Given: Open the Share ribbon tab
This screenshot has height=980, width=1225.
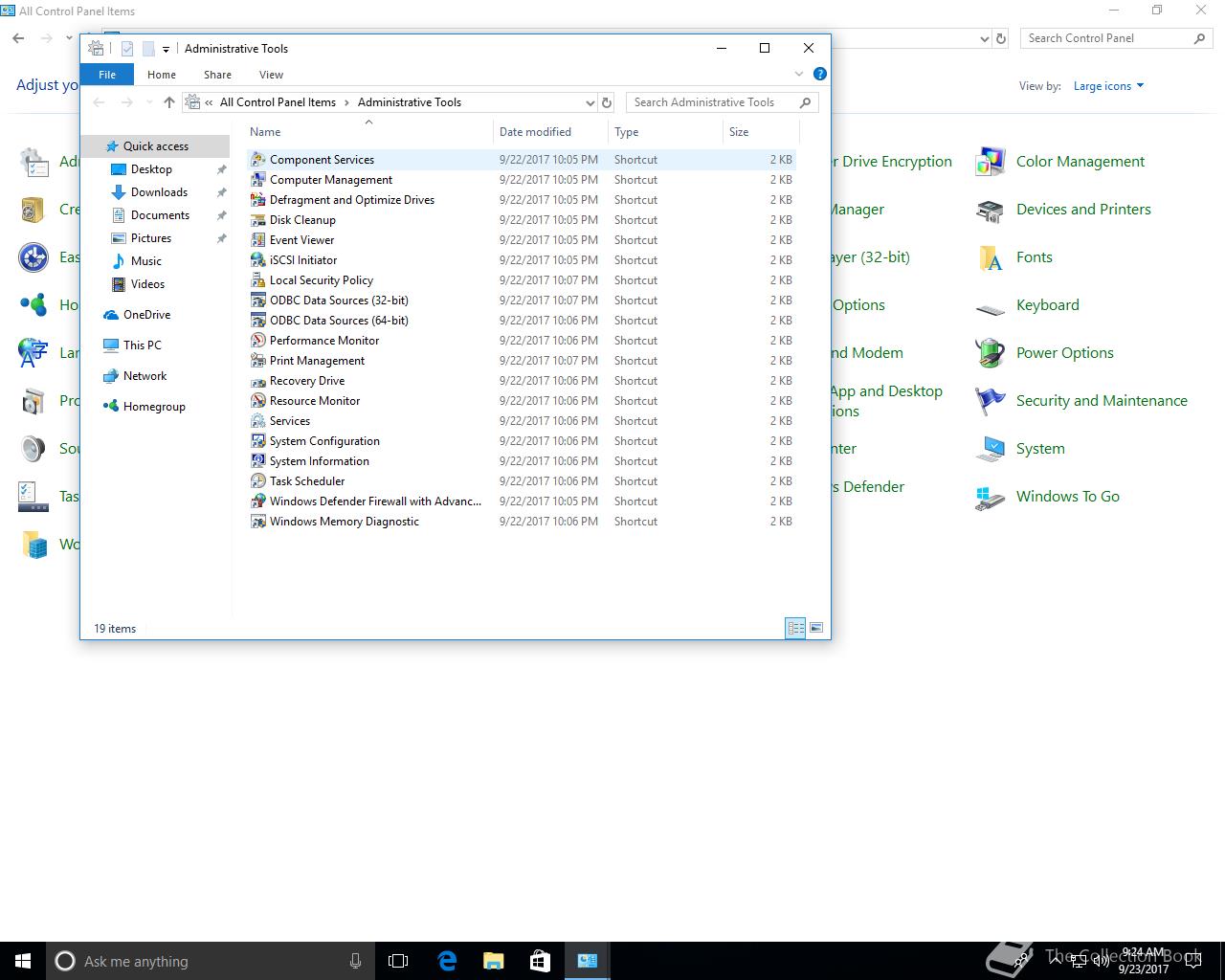Looking at the screenshot, I should click(x=217, y=75).
